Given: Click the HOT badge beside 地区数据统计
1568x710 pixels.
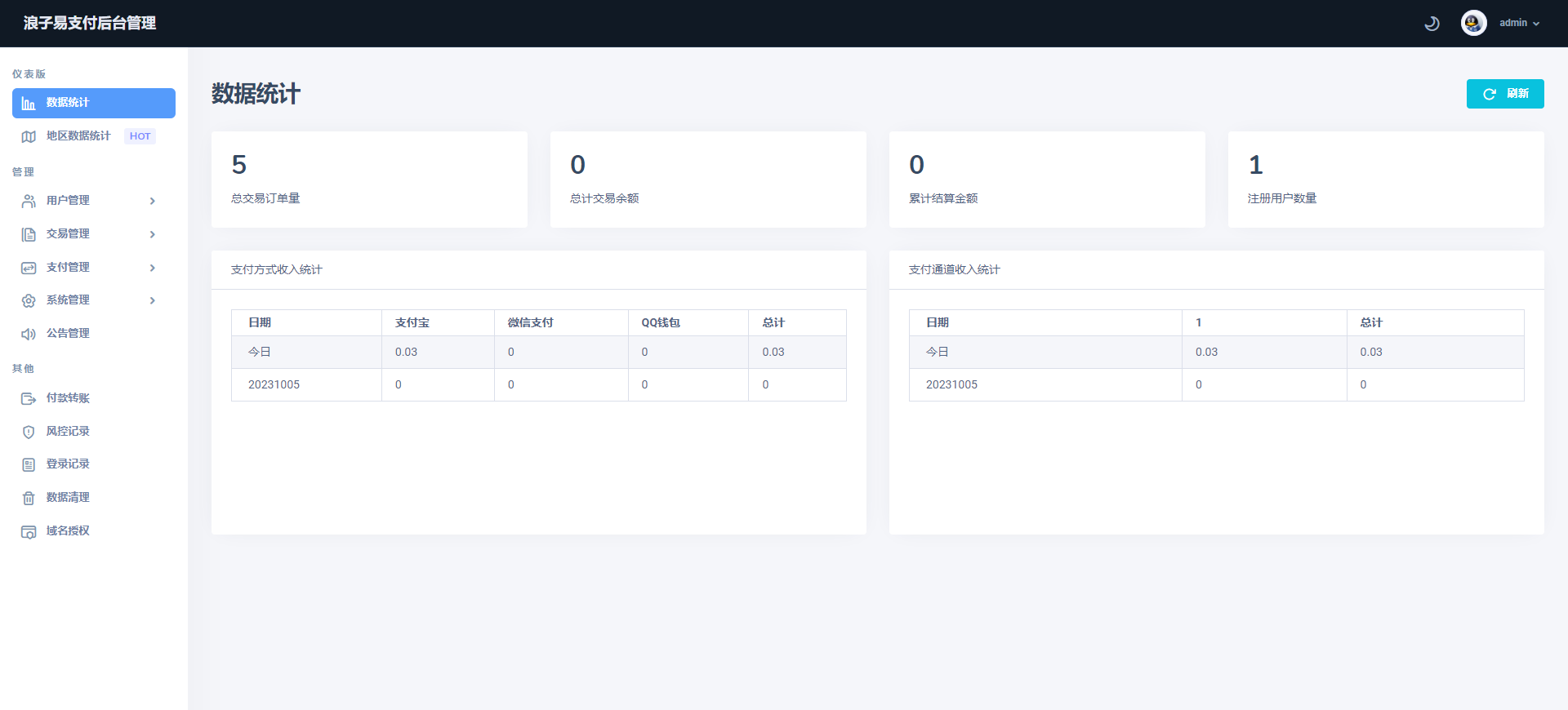Looking at the screenshot, I should (x=140, y=136).
